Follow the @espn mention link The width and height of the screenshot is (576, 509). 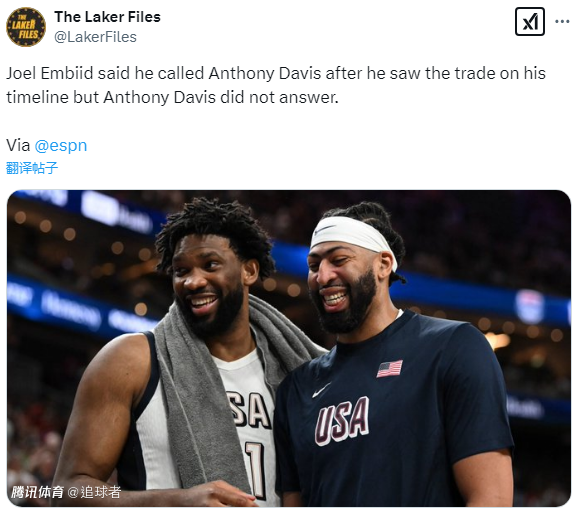[x=61, y=145]
